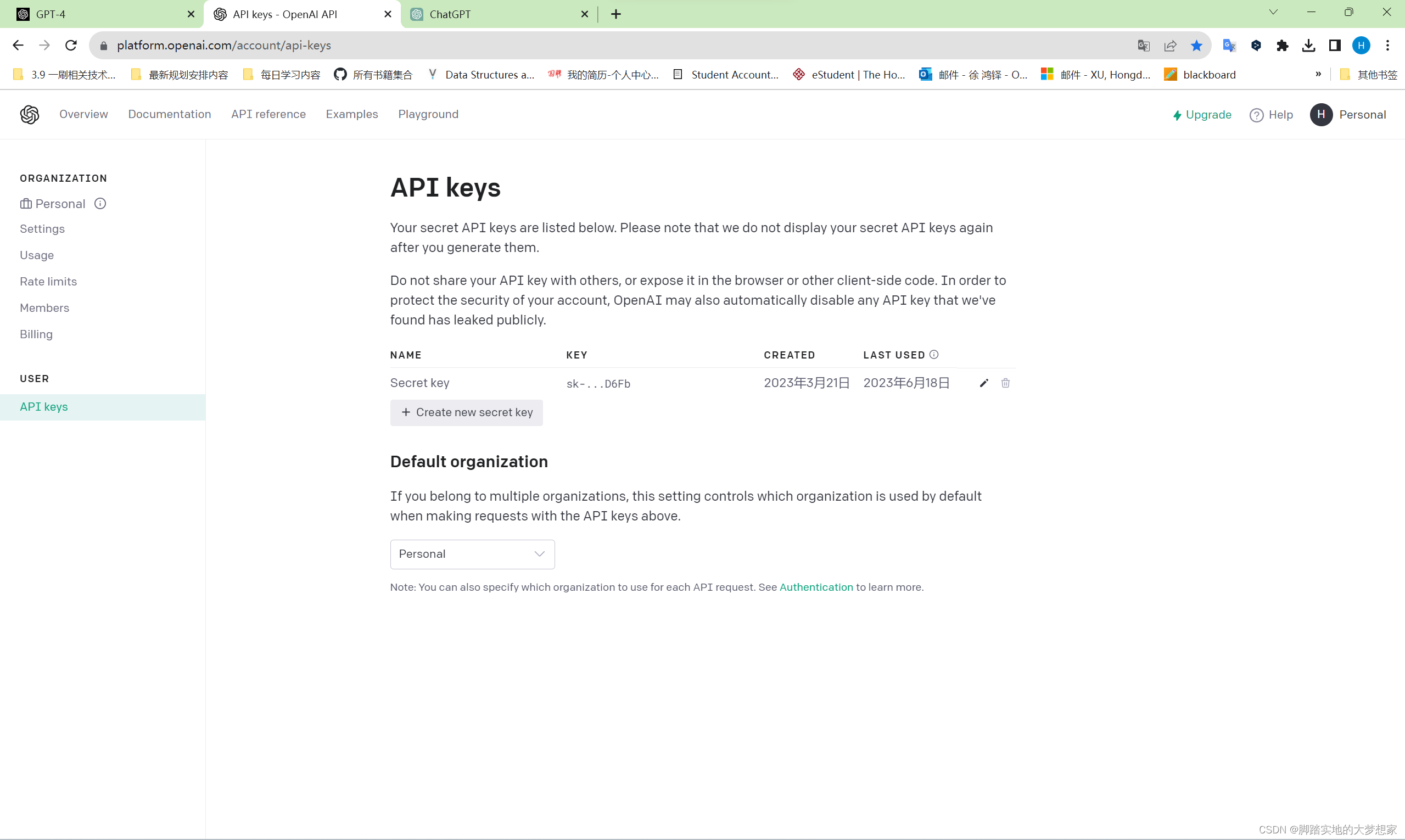Click the edit pencil icon for Secret key
1405x840 pixels.
point(984,382)
